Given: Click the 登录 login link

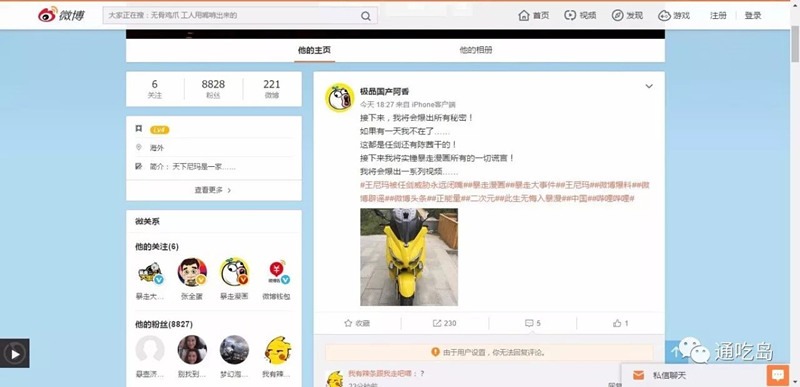Looking at the screenshot, I should point(753,15).
